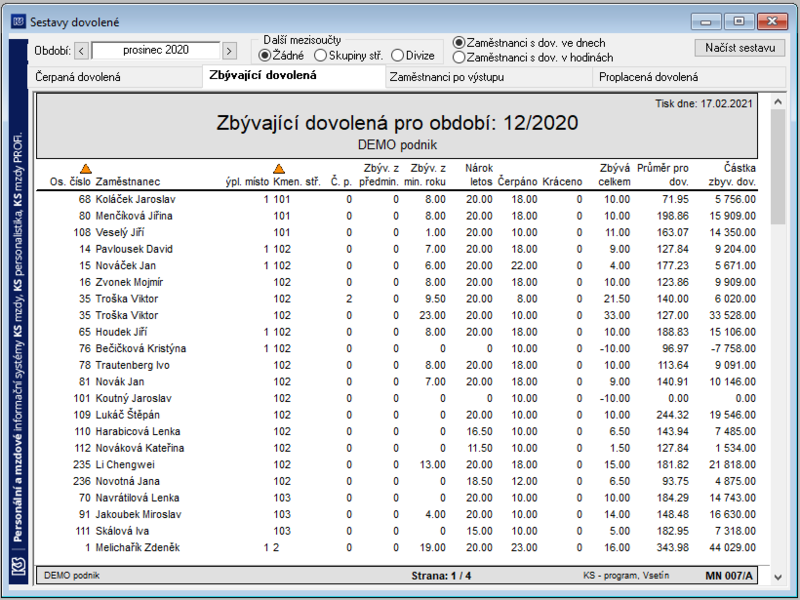Click the Zbývá celkem column header

tap(614, 175)
